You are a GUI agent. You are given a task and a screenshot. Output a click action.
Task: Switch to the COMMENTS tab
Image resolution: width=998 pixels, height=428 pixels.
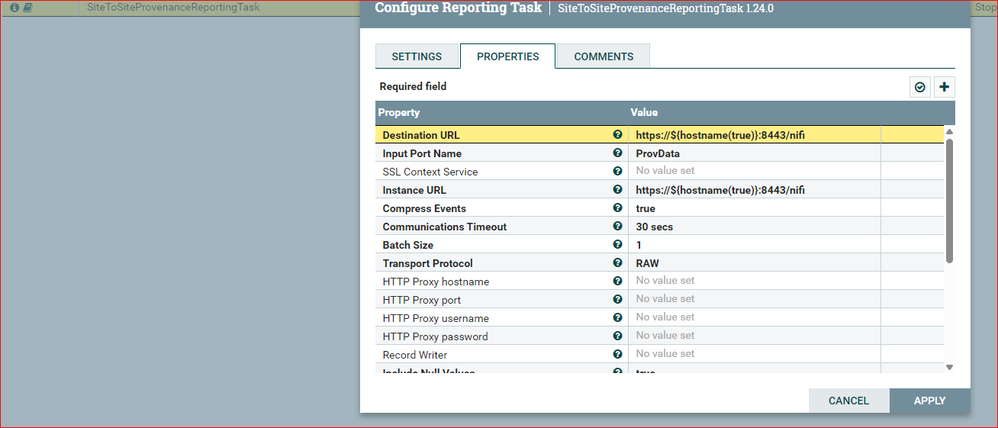click(603, 56)
